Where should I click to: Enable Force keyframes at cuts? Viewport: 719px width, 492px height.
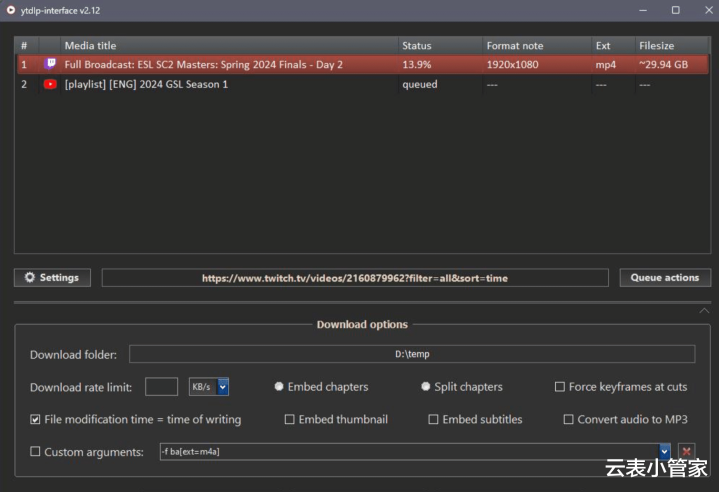click(560, 387)
